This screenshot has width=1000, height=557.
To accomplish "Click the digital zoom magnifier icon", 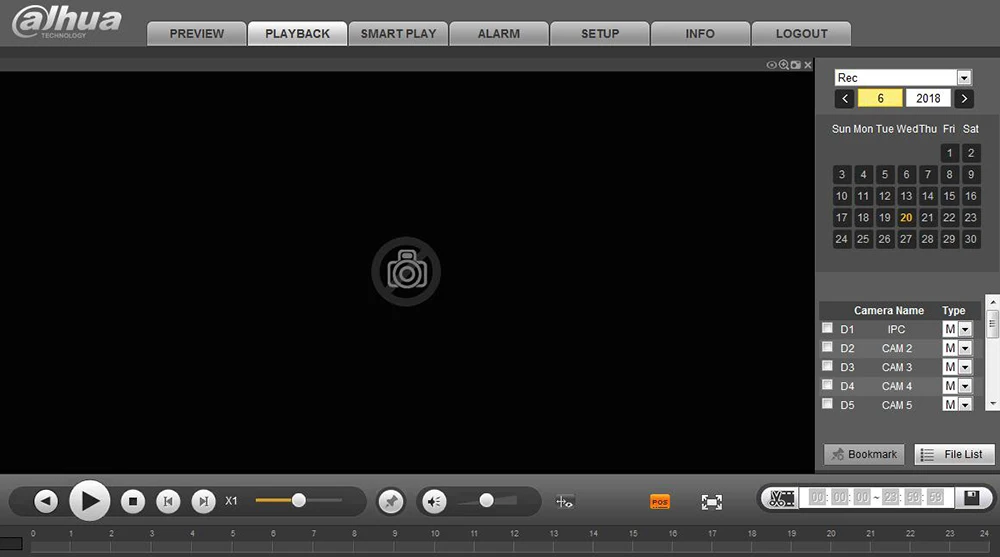I will tap(784, 65).
